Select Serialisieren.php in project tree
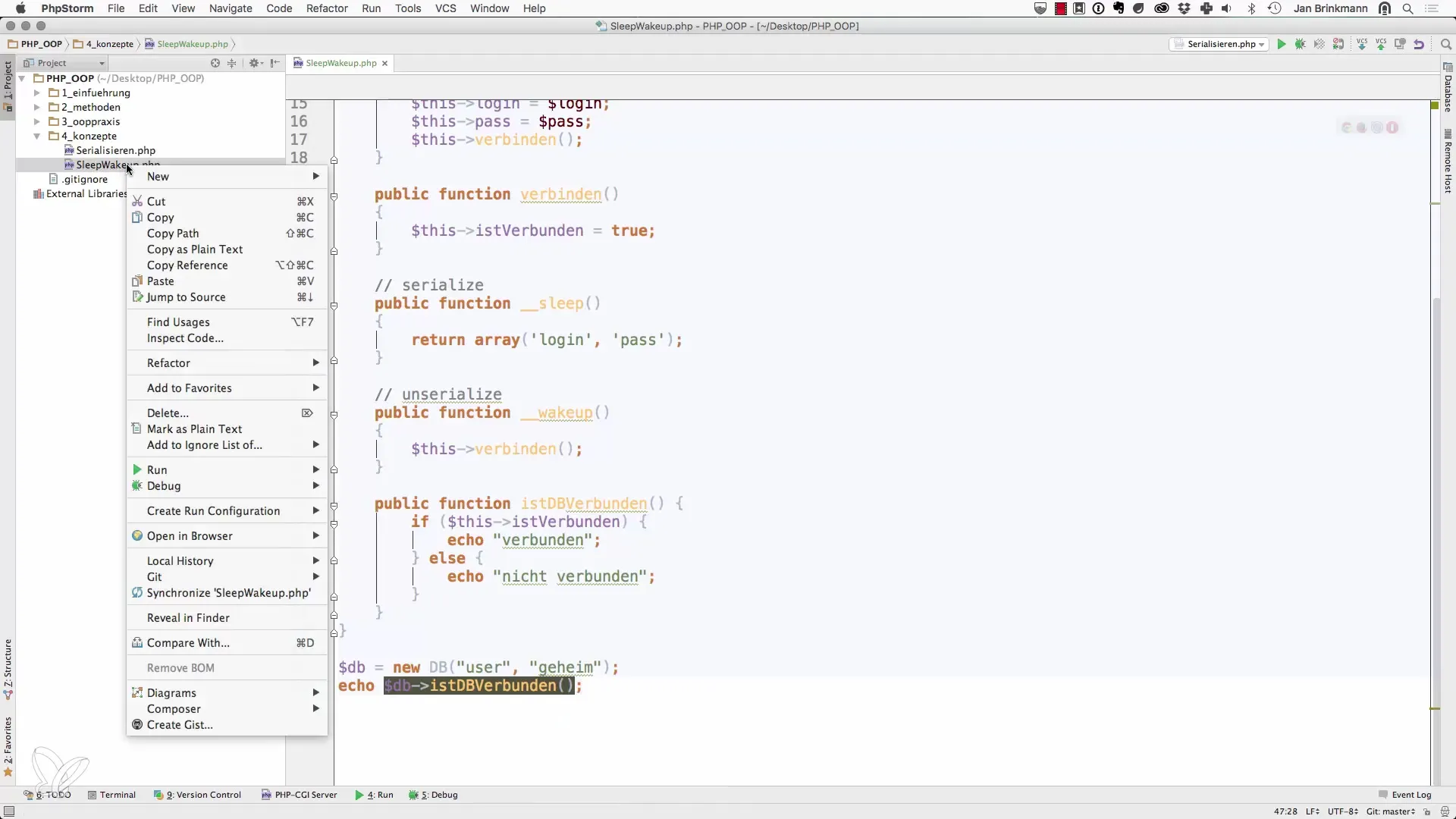 [x=115, y=150]
